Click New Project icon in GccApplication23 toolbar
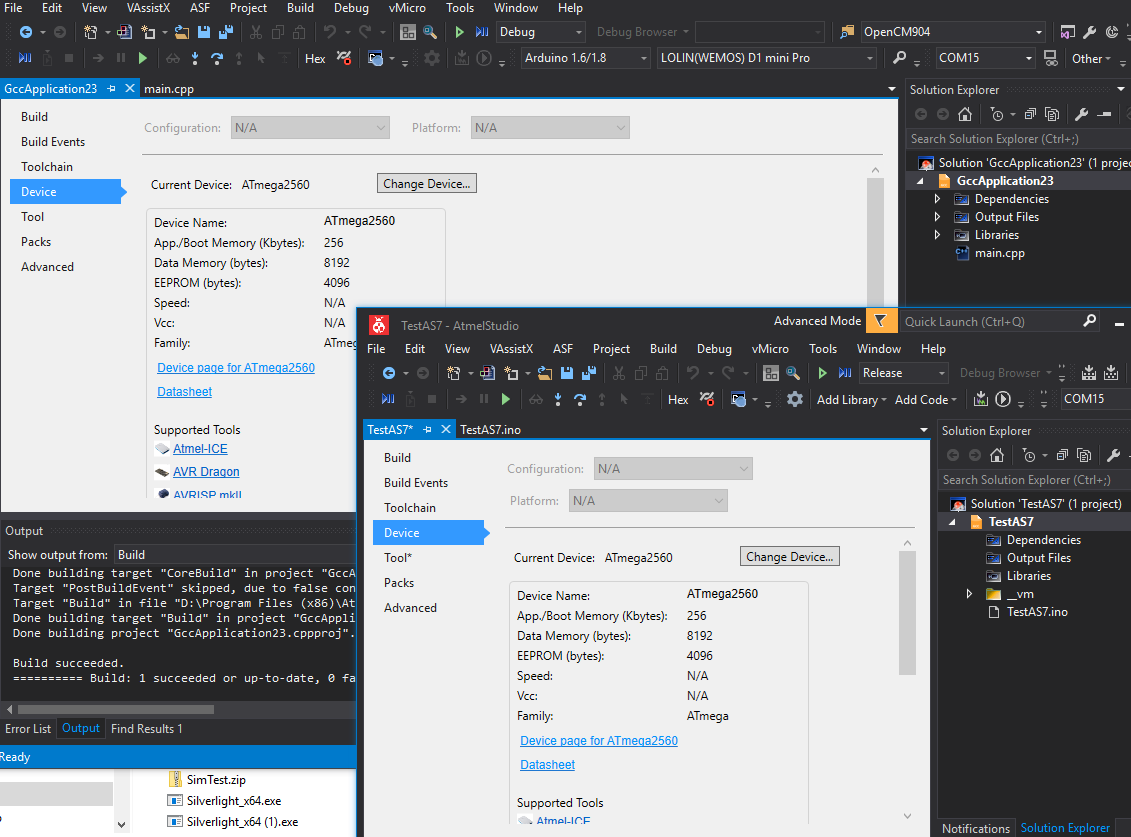This screenshot has height=837, width=1131. [x=90, y=32]
